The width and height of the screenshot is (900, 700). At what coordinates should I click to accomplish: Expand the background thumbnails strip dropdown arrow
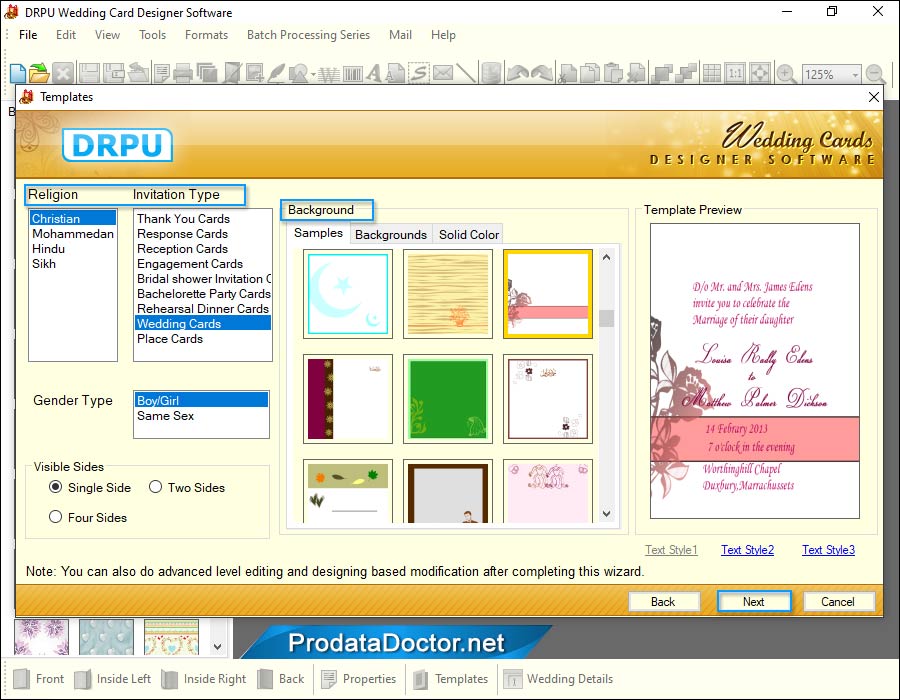click(218, 646)
